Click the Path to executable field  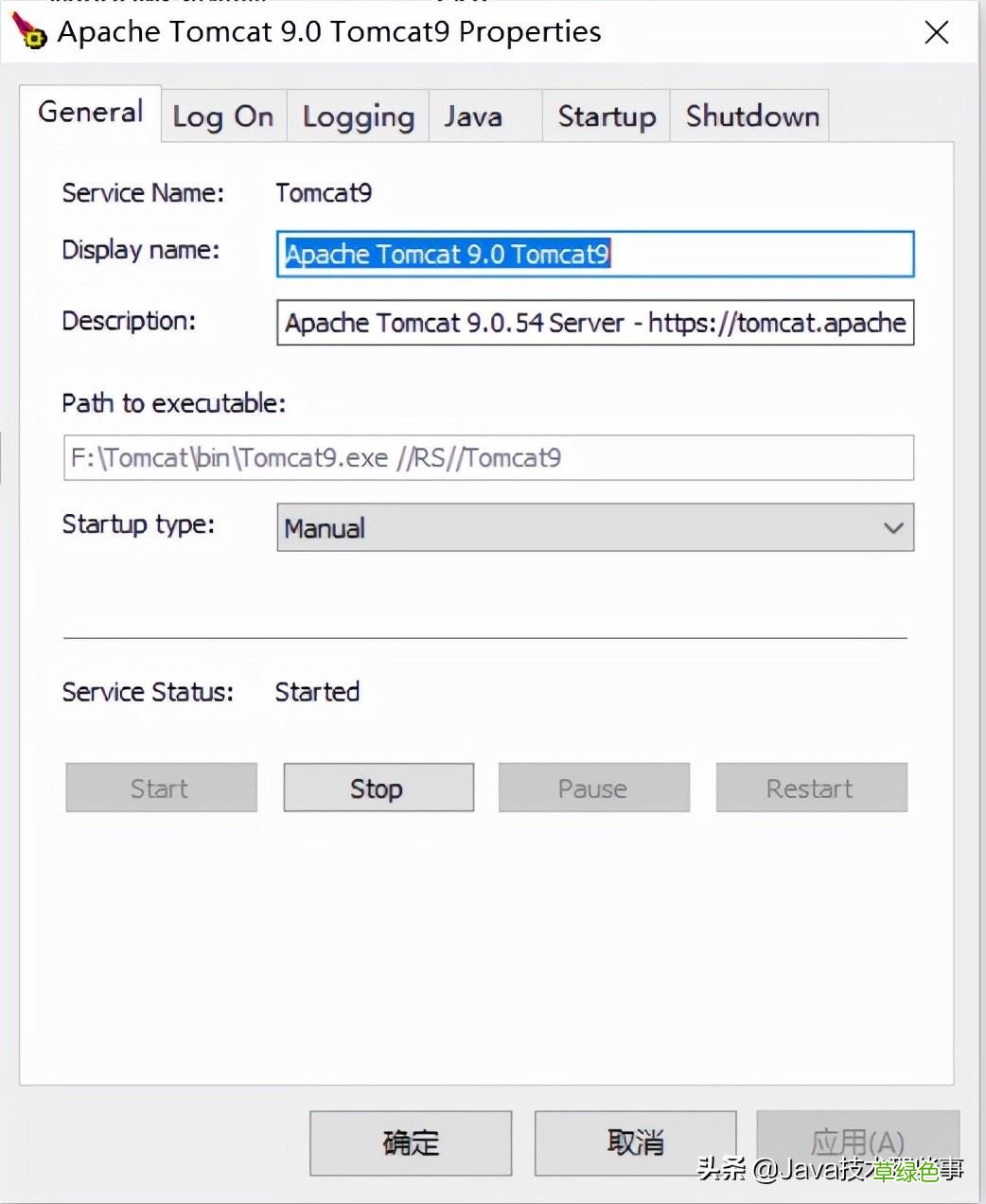click(488, 458)
